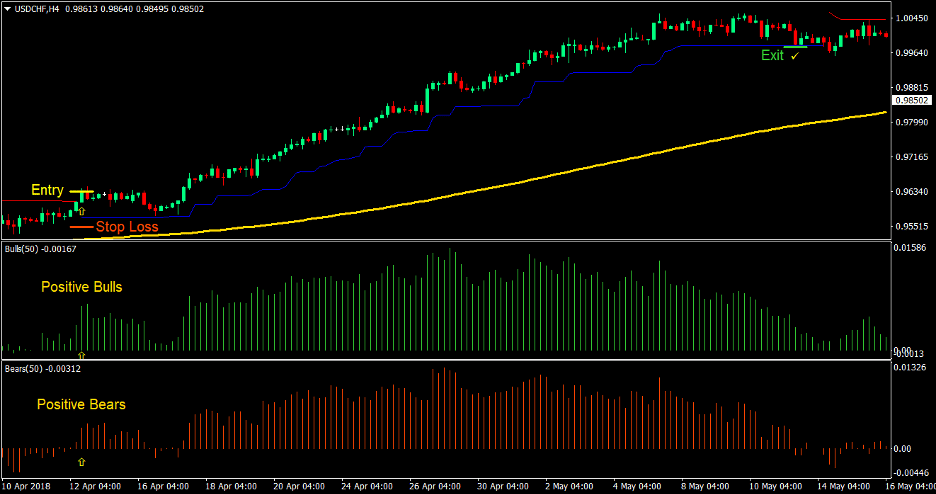Select the Bears(50) indicator label

click(26, 369)
